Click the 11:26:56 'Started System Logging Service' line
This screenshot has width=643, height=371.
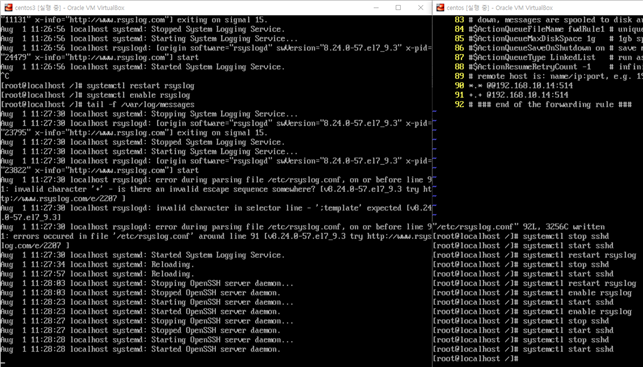tap(143, 67)
